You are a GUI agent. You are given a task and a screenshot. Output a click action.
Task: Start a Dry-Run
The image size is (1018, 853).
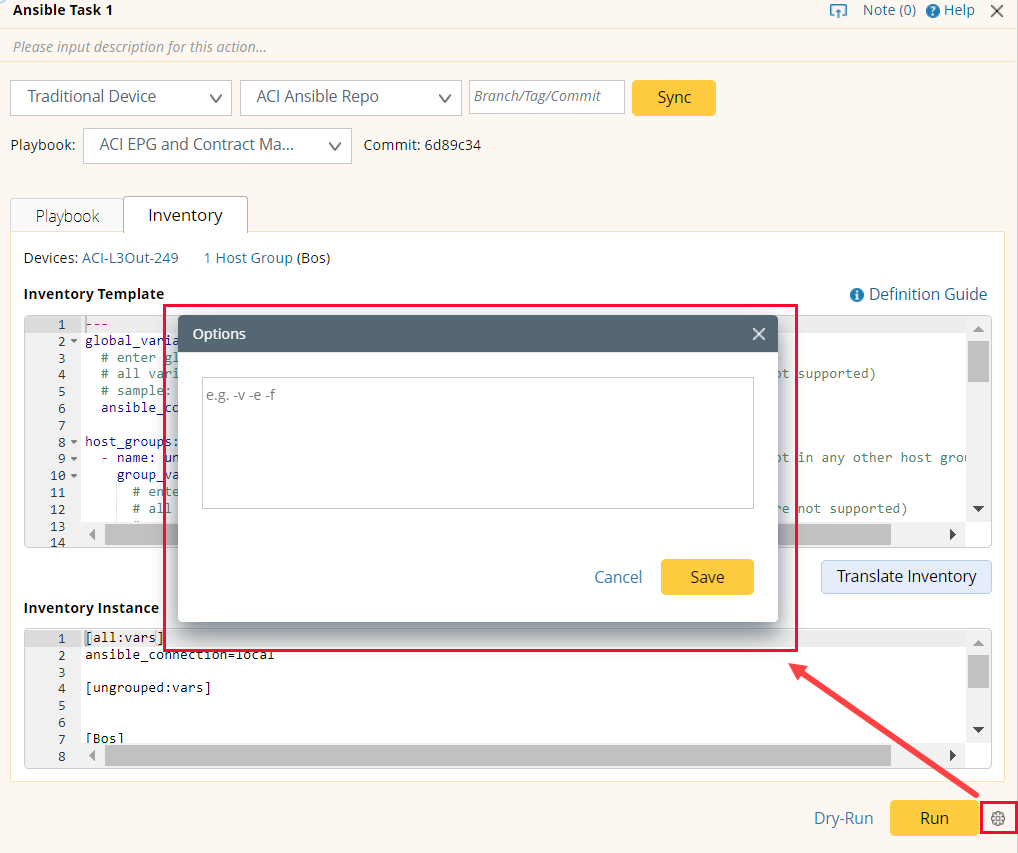[x=843, y=817]
